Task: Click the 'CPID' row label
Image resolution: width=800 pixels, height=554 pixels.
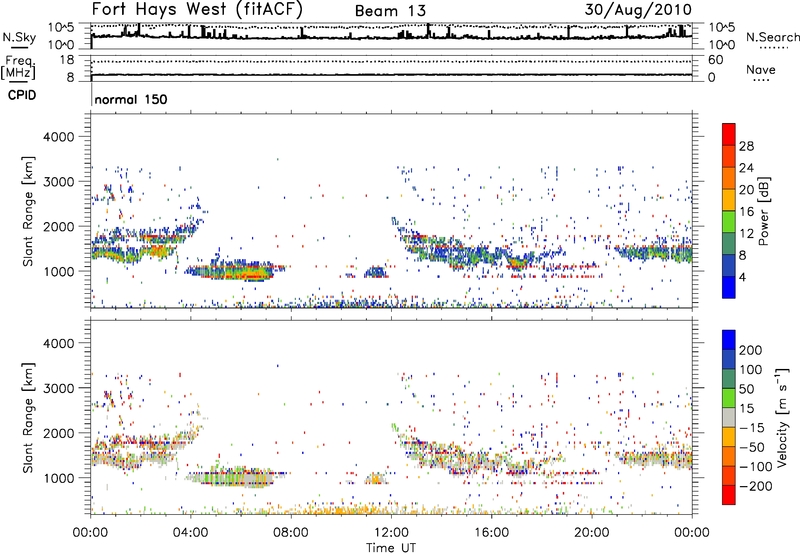Action: [22, 95]
